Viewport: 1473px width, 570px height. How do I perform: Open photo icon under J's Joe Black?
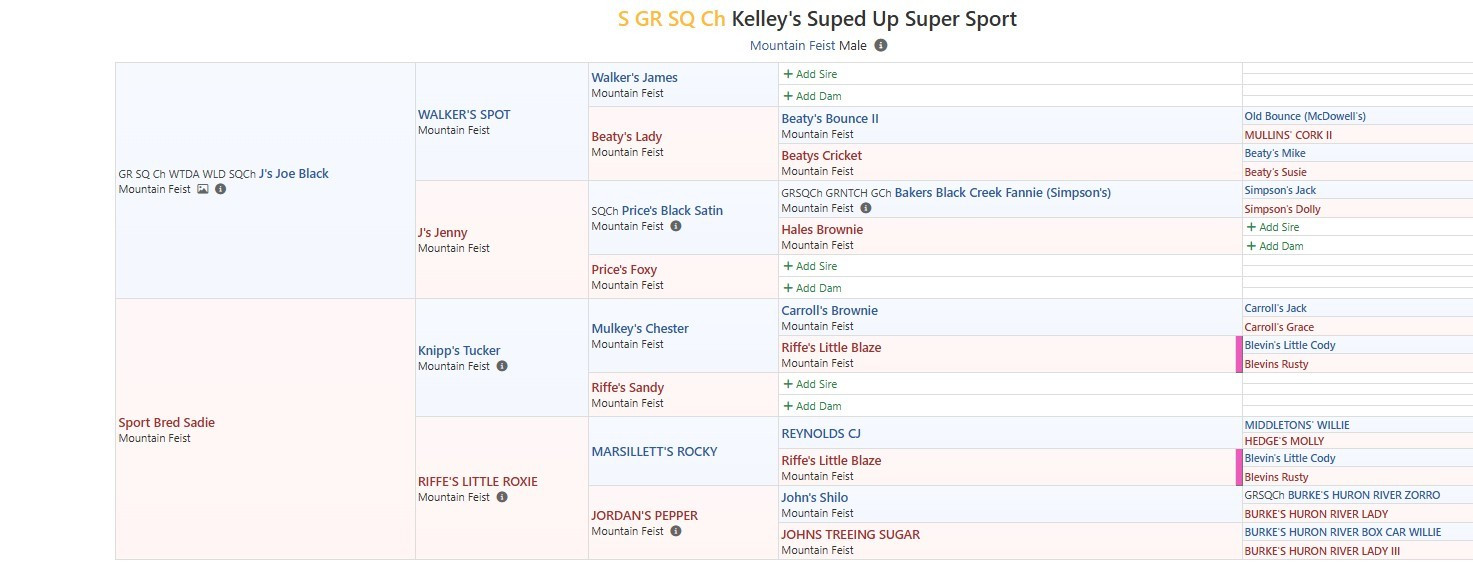(203, 189)
